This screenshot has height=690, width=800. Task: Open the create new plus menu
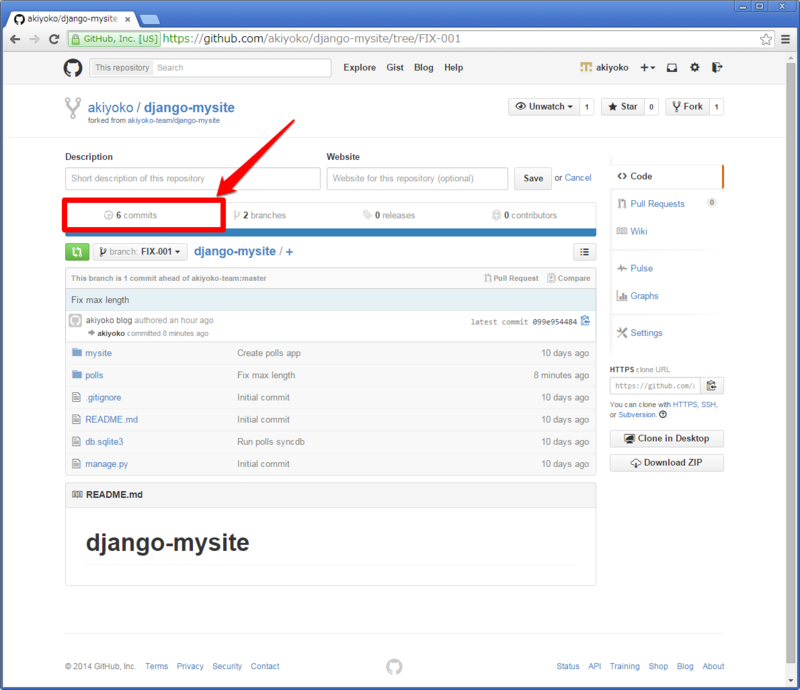[x=647, y=67]
